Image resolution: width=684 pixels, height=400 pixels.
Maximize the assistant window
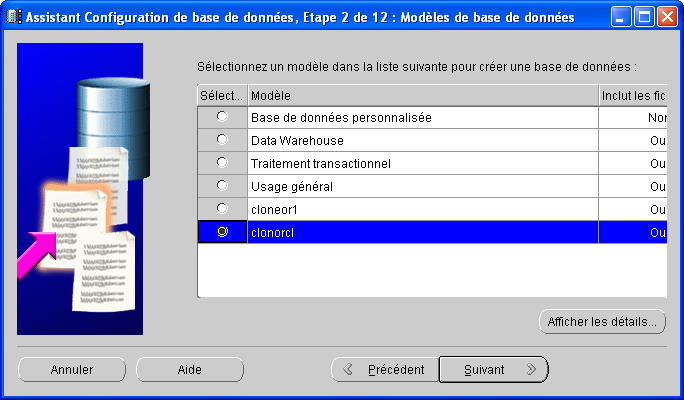[645, 17]
